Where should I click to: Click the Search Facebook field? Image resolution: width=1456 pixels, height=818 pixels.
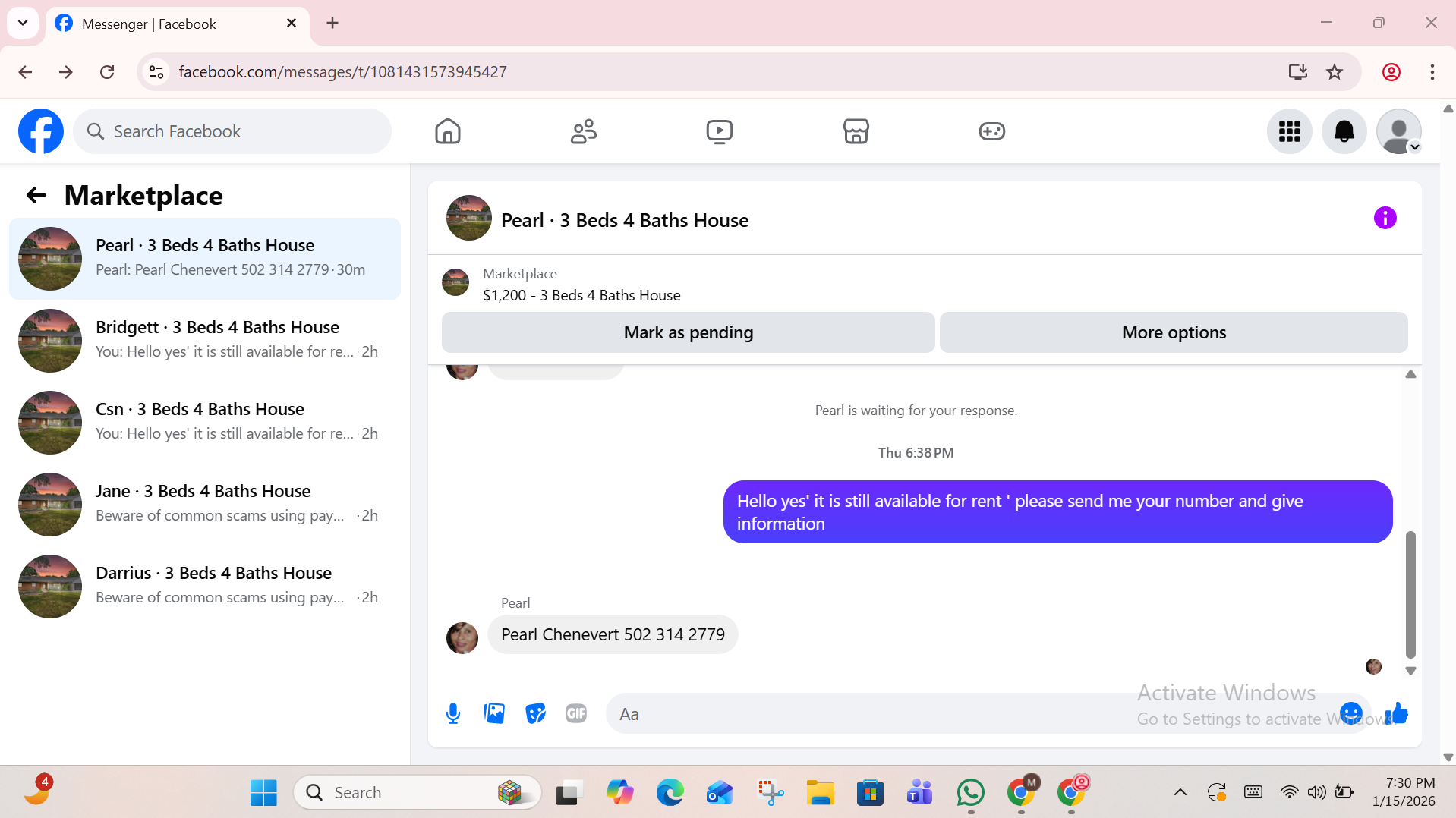tap(232, 131)
